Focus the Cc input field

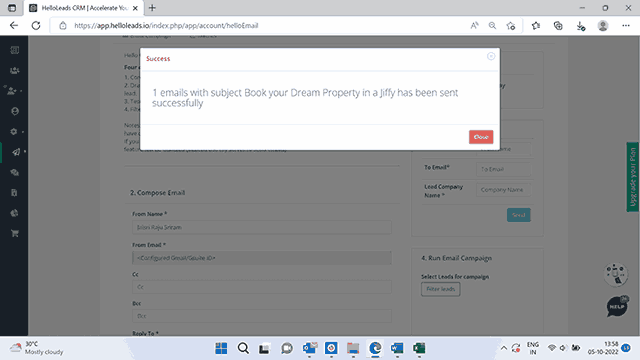point(262,287)
